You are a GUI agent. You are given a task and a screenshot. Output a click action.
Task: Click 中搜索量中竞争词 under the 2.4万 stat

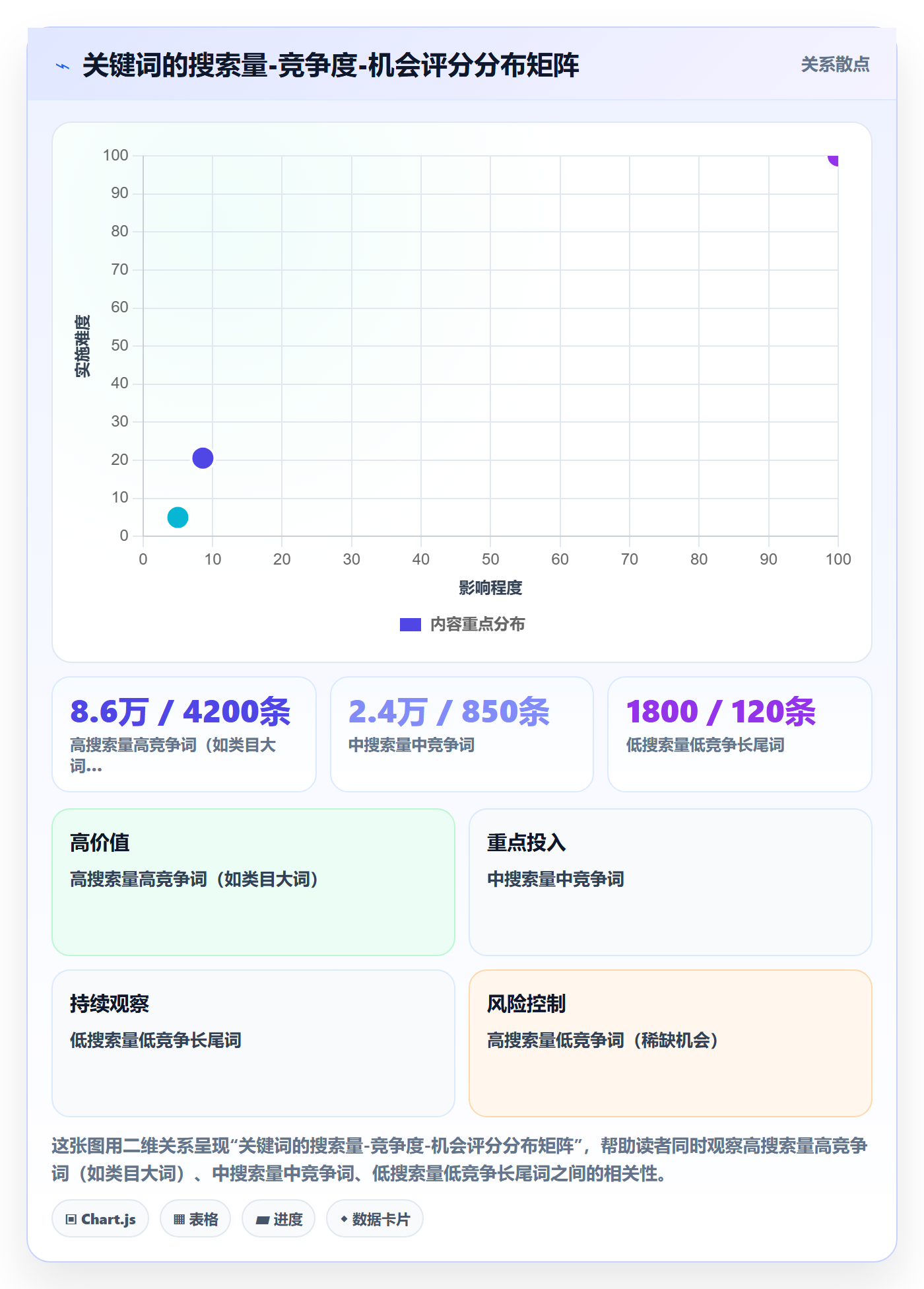click(x=411, y=745)
